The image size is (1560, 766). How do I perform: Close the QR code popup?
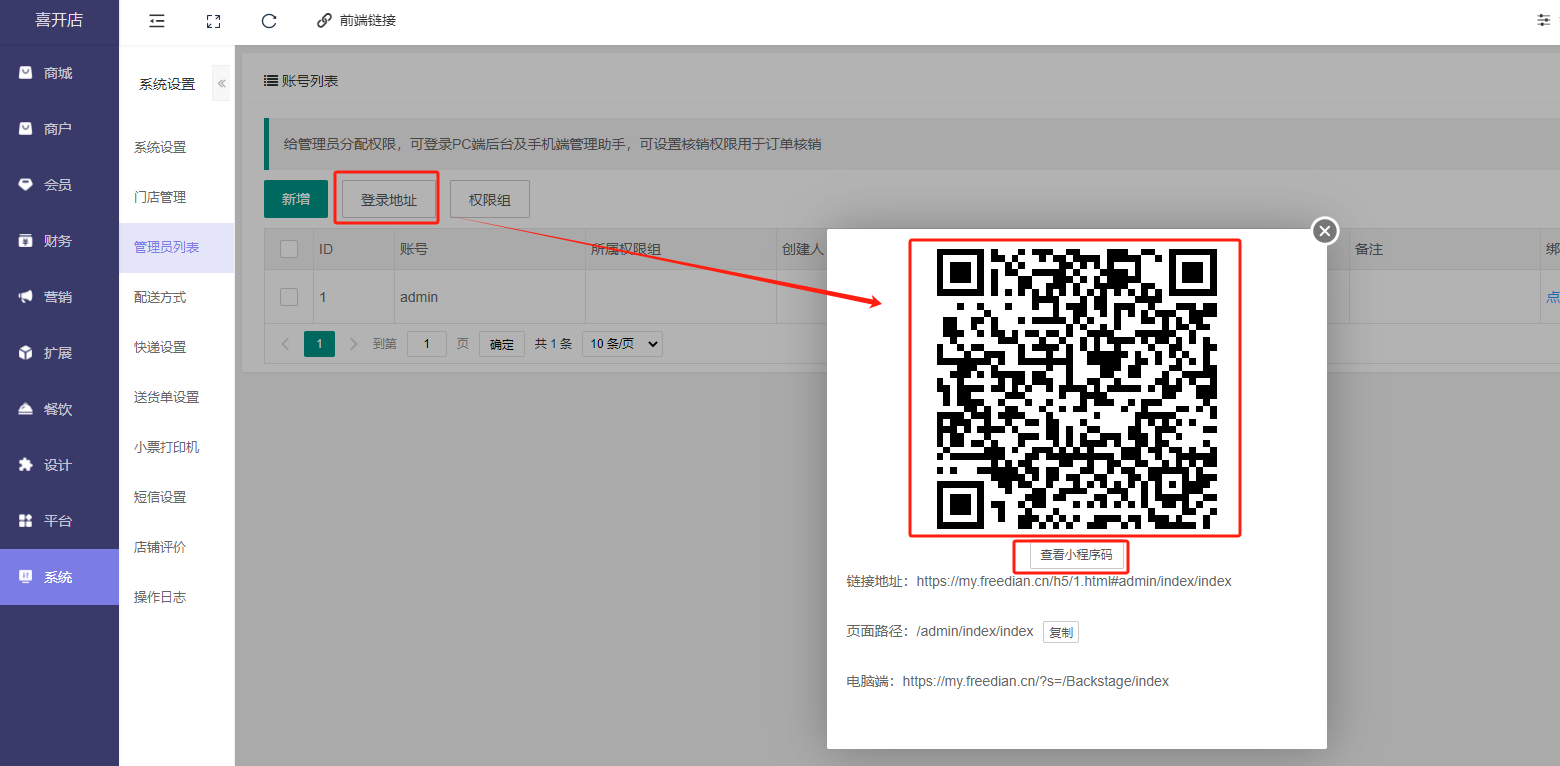(1325, 231)
